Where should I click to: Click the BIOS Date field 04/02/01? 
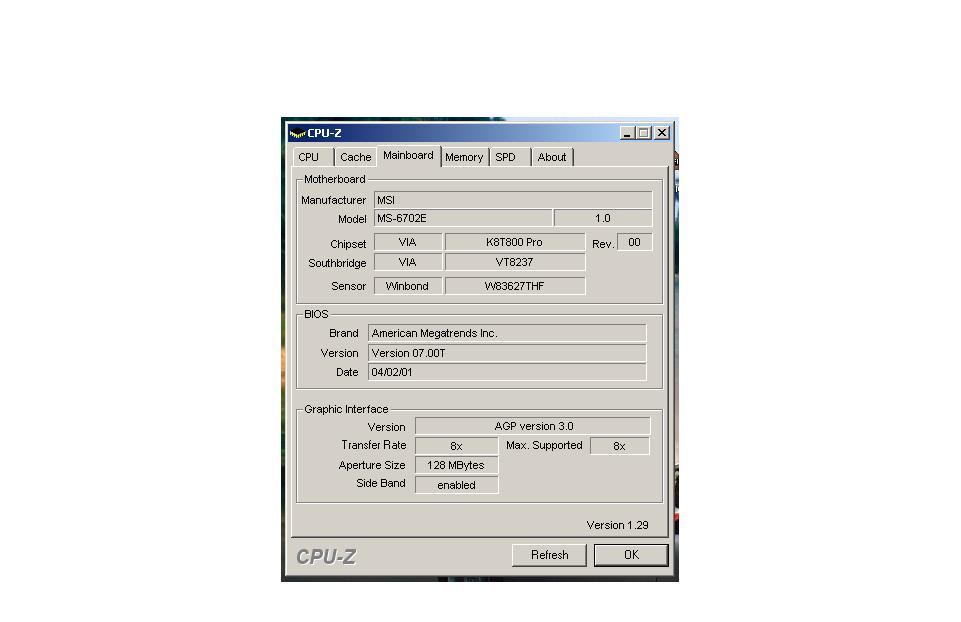507,372
